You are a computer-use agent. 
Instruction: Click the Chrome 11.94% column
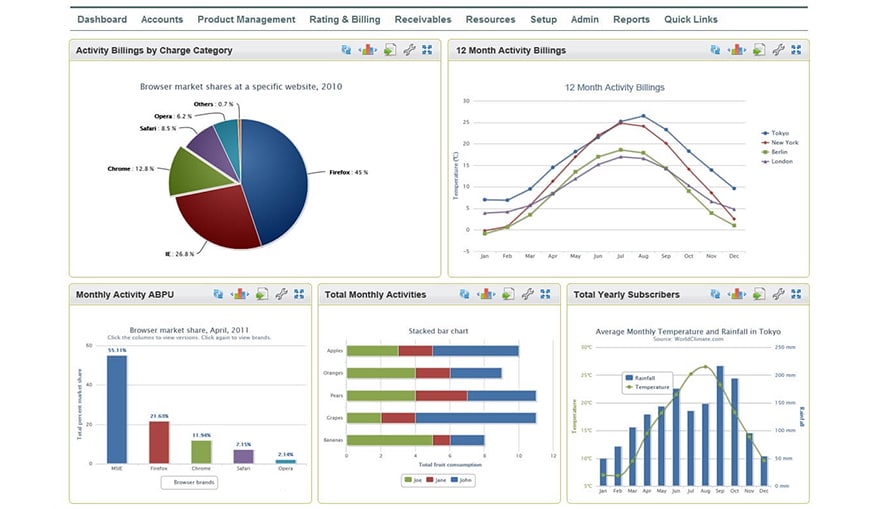(201, 452)
